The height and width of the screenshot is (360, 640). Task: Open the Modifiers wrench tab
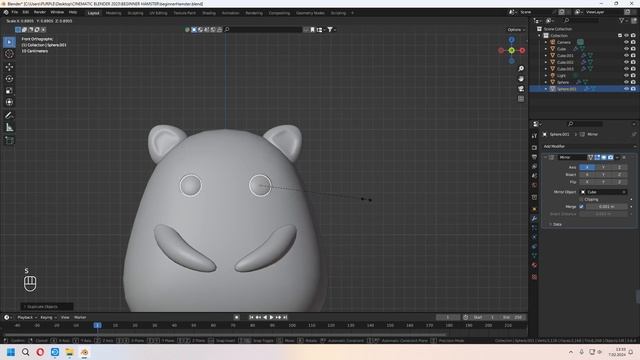pyautogui.click(x=534, y=219)
